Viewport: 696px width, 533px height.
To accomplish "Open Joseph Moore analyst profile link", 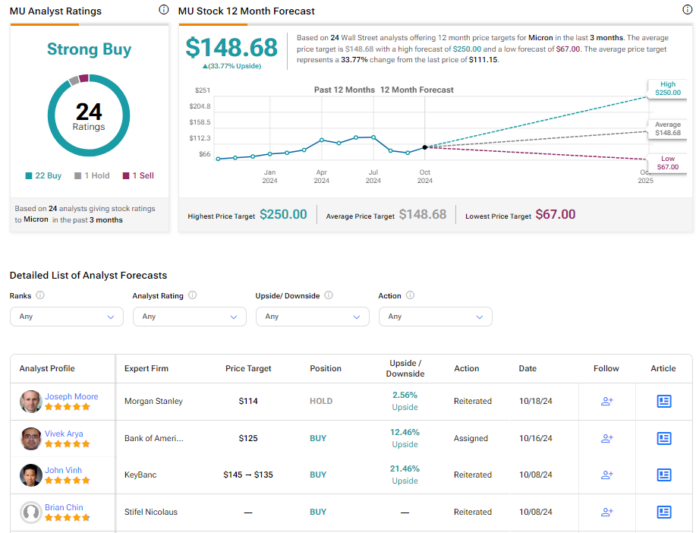I will (x=72, y=396).
